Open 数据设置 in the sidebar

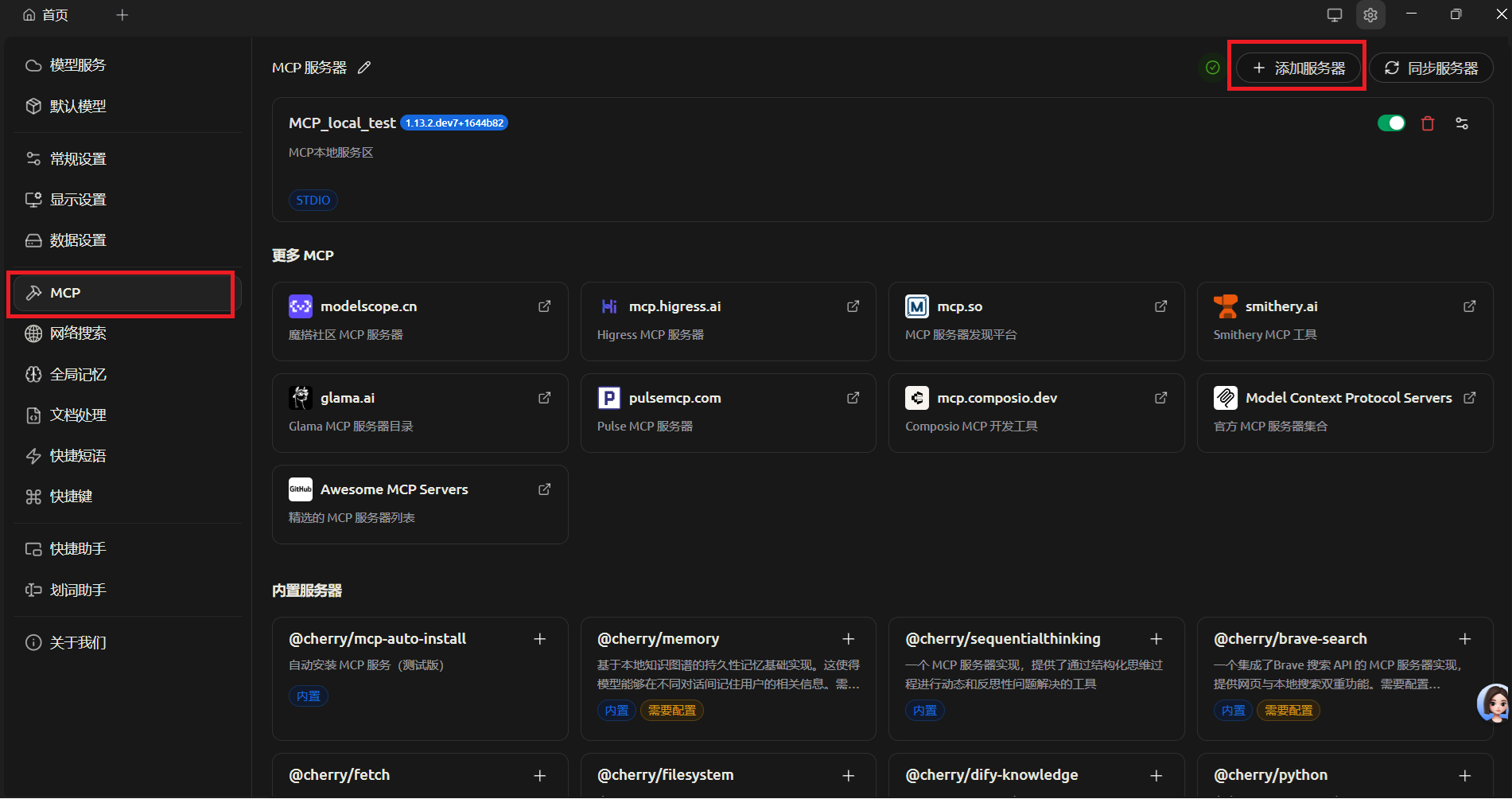click(x=127, y=240)
